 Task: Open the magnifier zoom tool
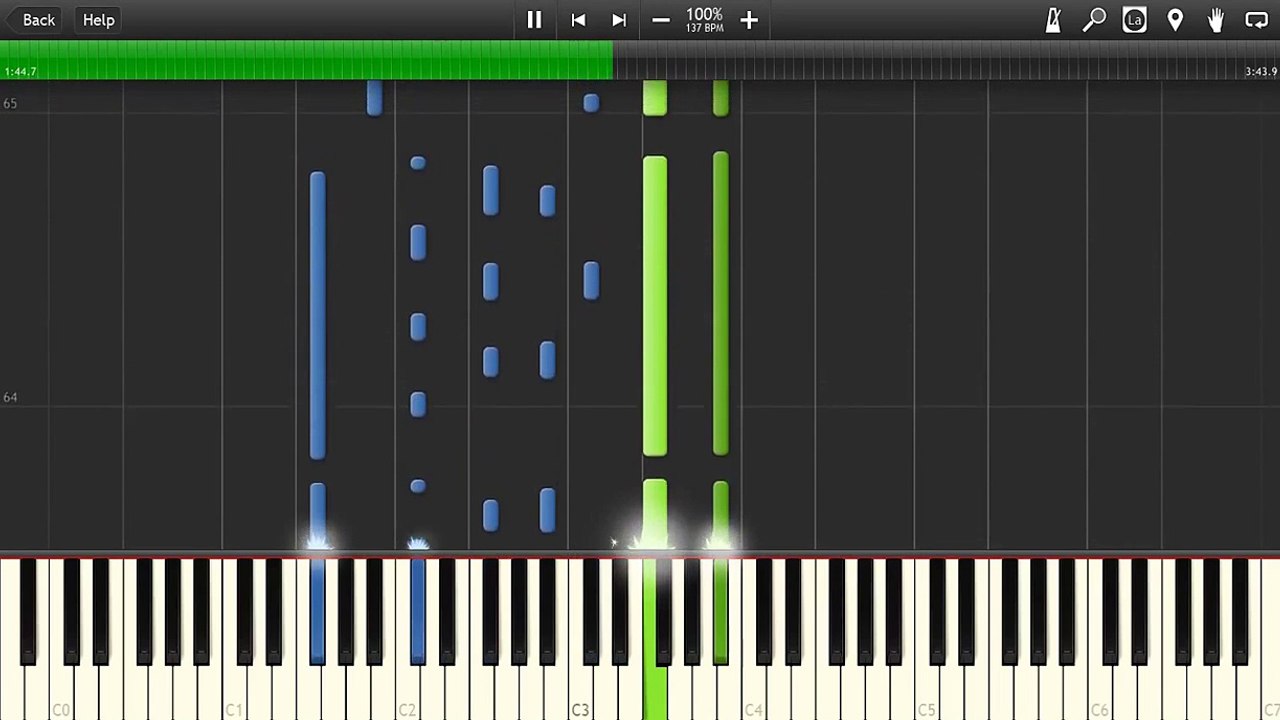pos(1094,20)
